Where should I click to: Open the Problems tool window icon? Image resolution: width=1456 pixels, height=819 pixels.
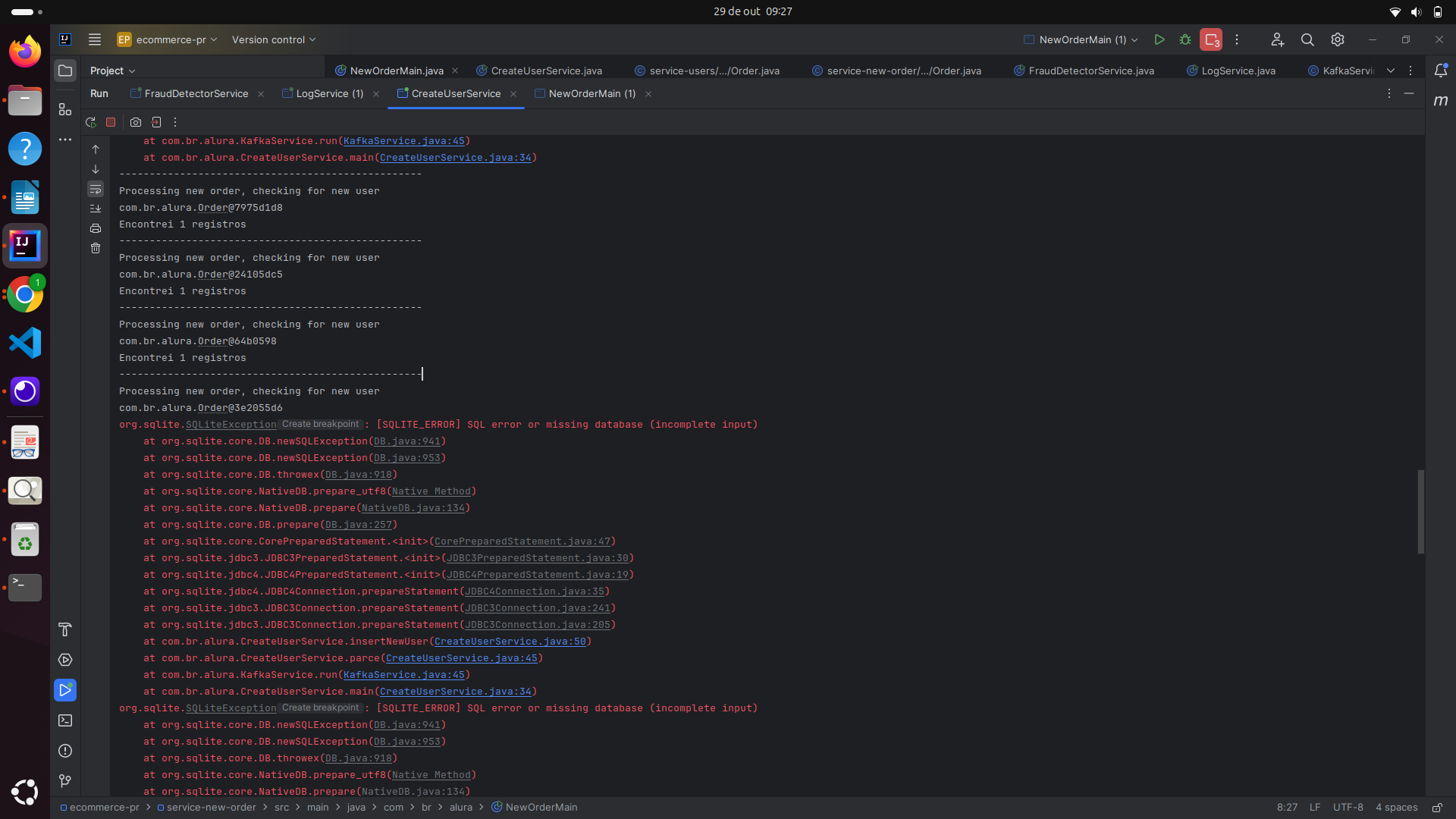click(x=65, y=751)
